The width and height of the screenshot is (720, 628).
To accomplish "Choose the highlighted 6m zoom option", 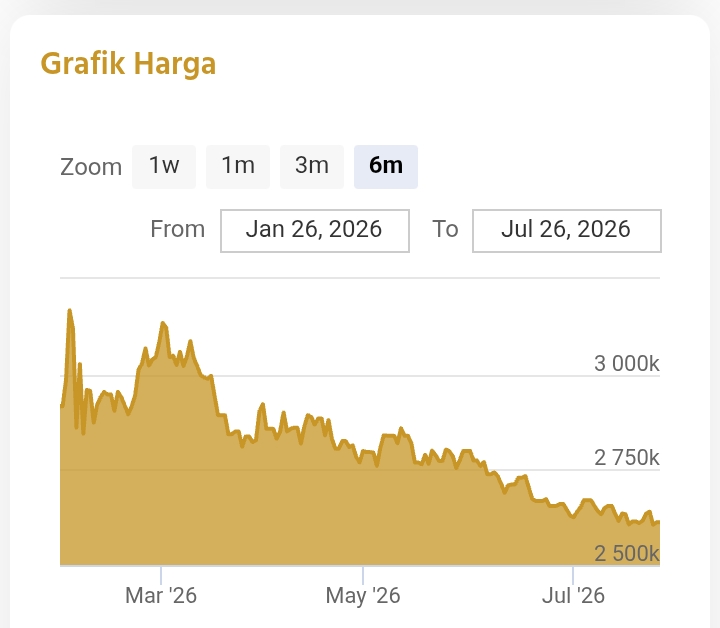I will [386, 167].
